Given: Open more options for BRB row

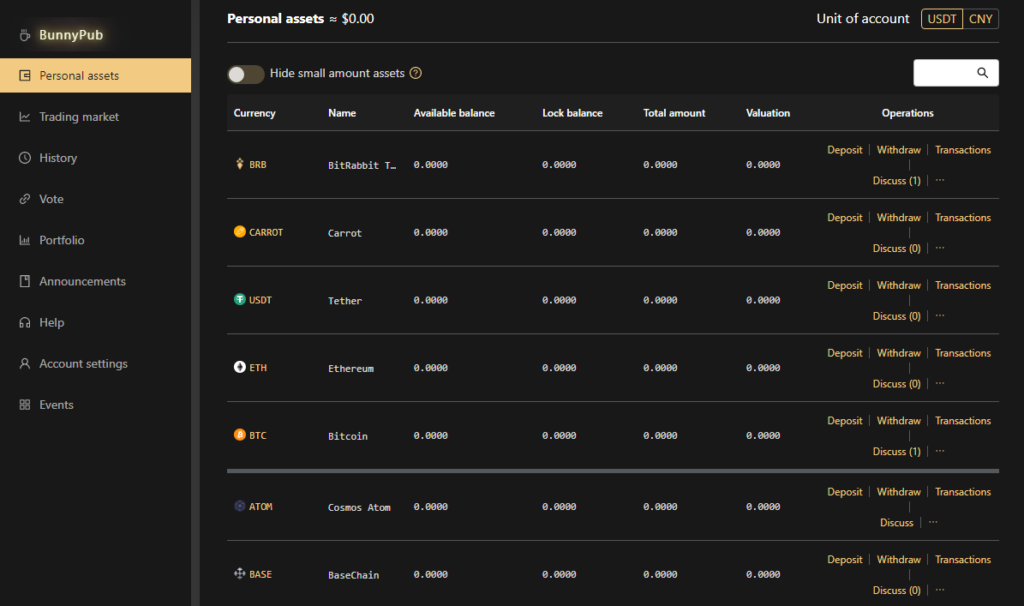Looking at the screenshot, I should tap(940, 180).
